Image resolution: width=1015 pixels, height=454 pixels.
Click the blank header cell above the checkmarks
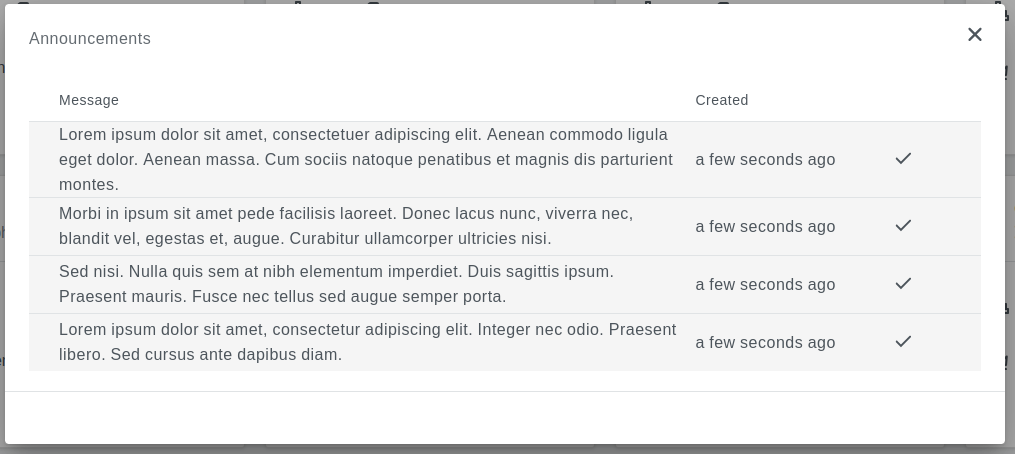[903, 100]
